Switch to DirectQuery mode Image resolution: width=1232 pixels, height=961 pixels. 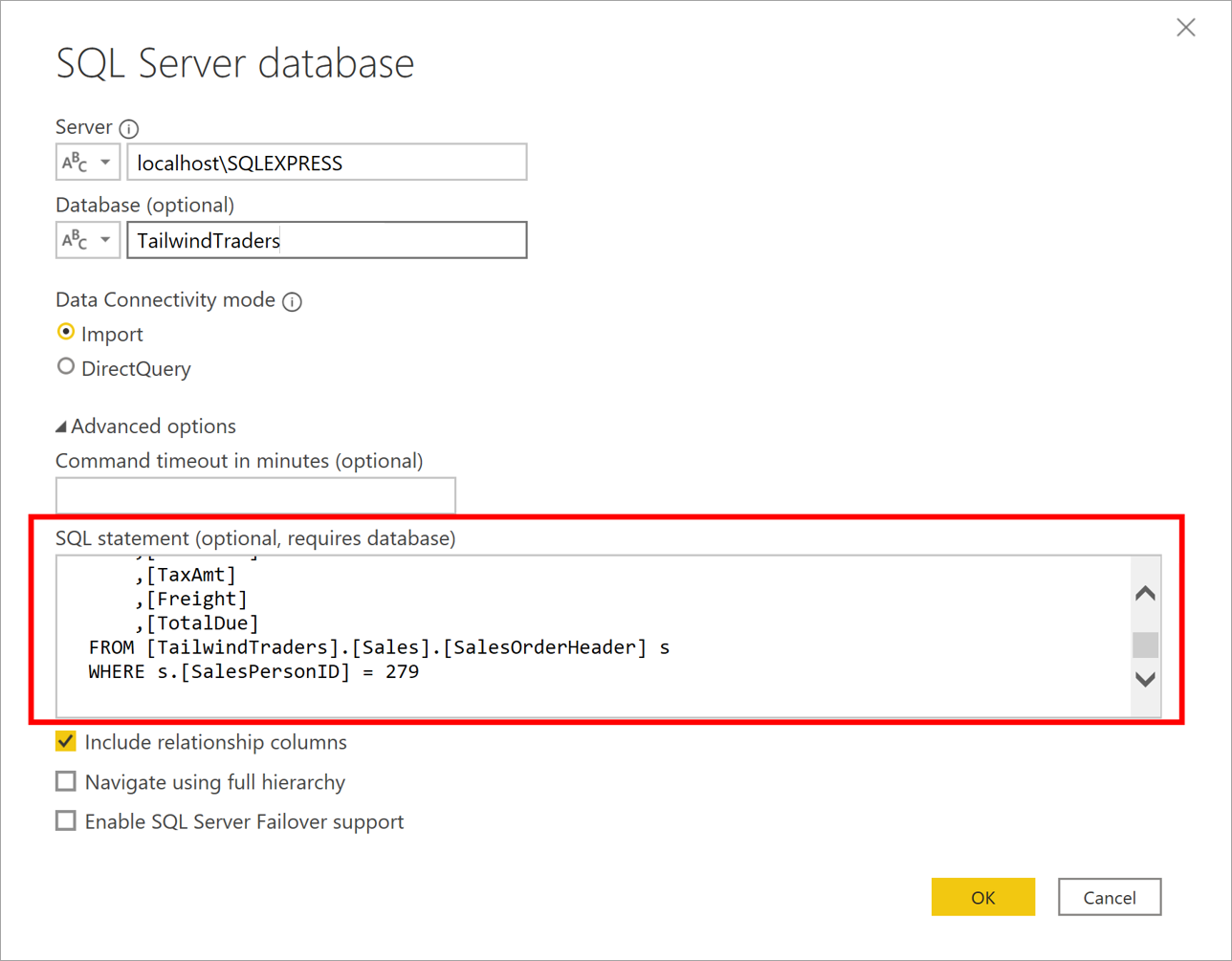(65, 365)
